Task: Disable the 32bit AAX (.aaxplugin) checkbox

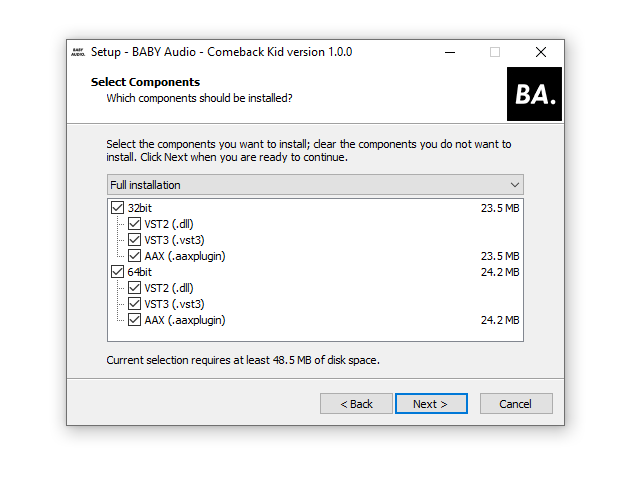Action: pyautogui.click(x=134, y=256)
